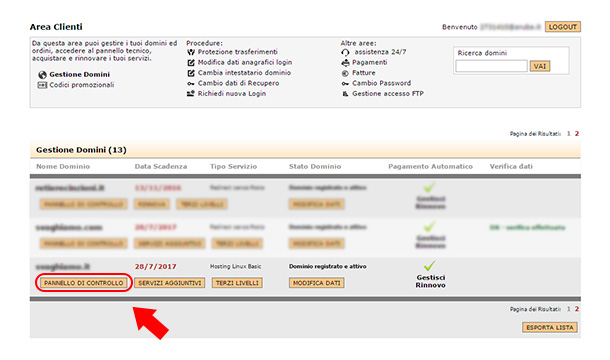Click the Protezione trasferimenti shield icon
610x360 pixels.
coord(191,52)
